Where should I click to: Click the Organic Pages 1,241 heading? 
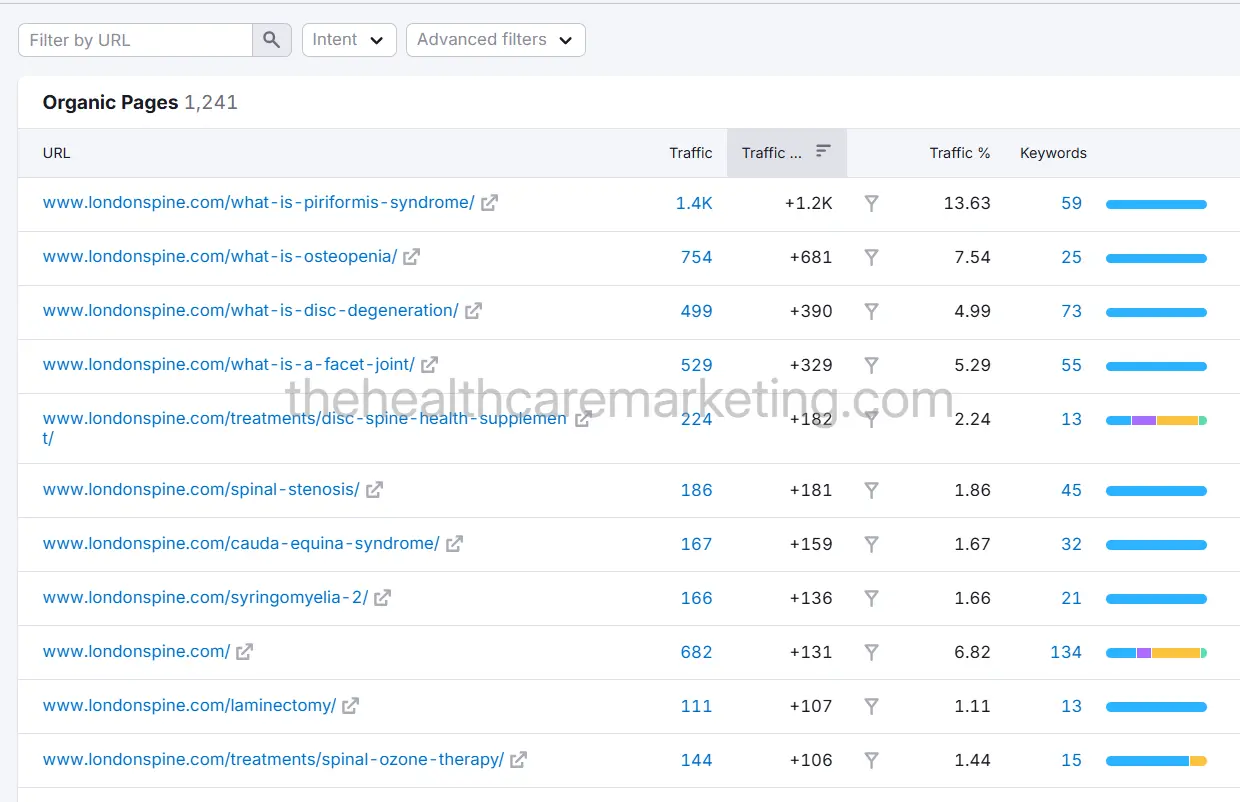point(140,102)
